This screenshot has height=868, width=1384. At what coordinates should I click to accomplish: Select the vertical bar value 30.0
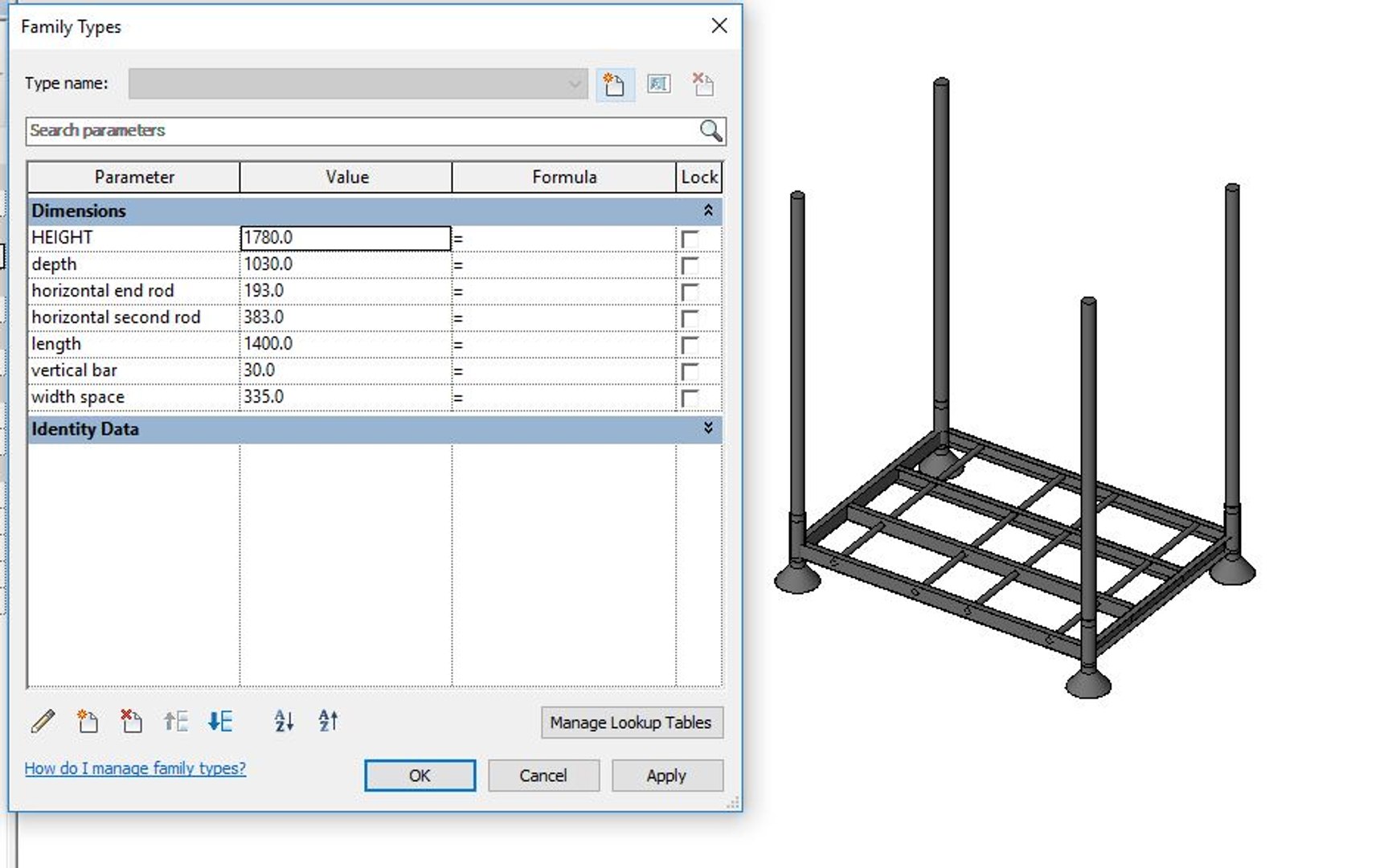[x=346, y=371]
